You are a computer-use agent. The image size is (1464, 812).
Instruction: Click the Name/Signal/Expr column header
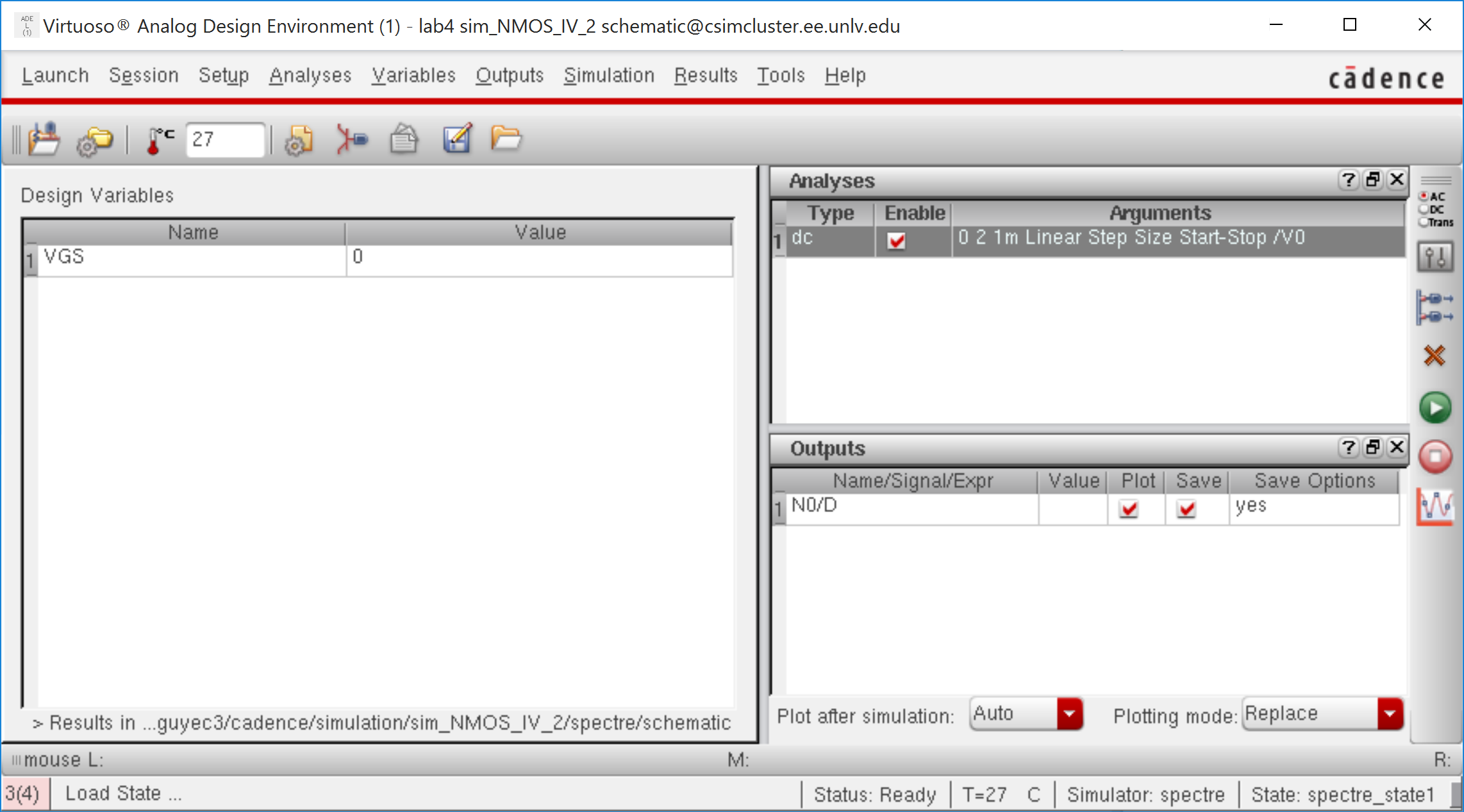pos(912,481)
